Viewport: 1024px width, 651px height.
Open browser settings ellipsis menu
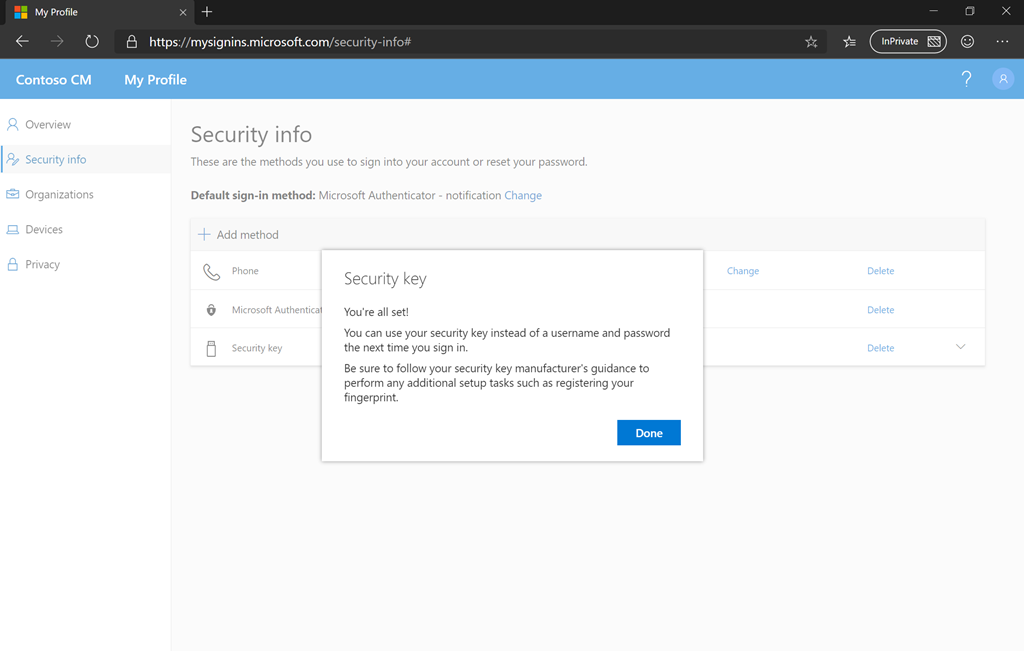pos(1002,42)
